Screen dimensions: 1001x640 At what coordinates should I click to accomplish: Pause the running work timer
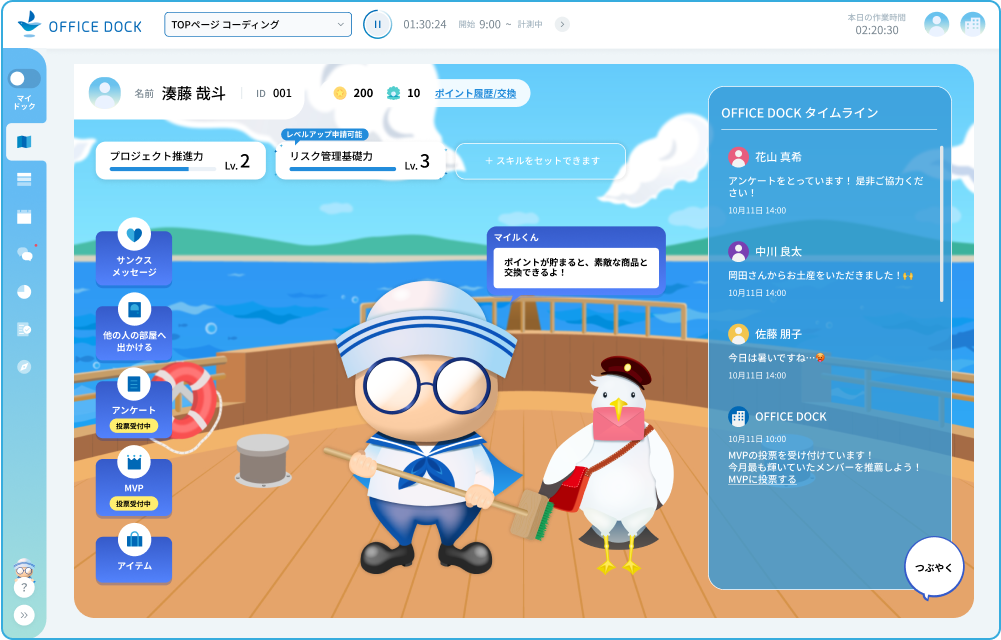click(376, 22)
